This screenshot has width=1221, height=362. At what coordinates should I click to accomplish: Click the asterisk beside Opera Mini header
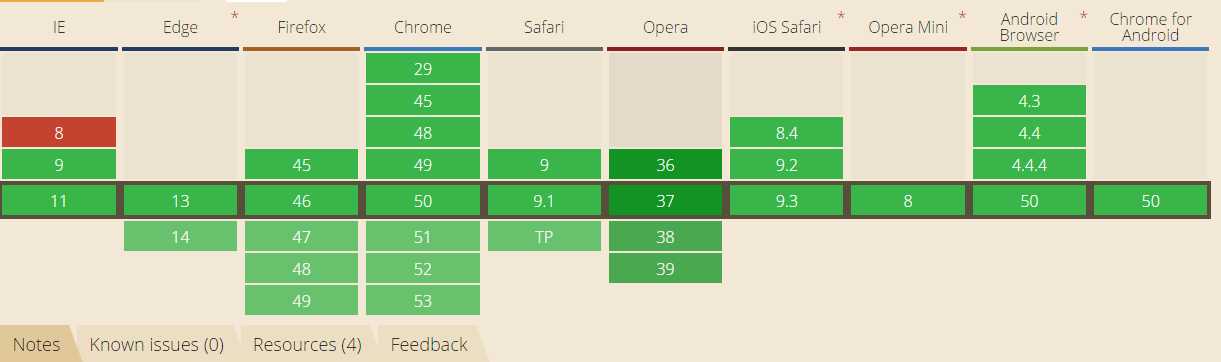(x=963, y=17)
